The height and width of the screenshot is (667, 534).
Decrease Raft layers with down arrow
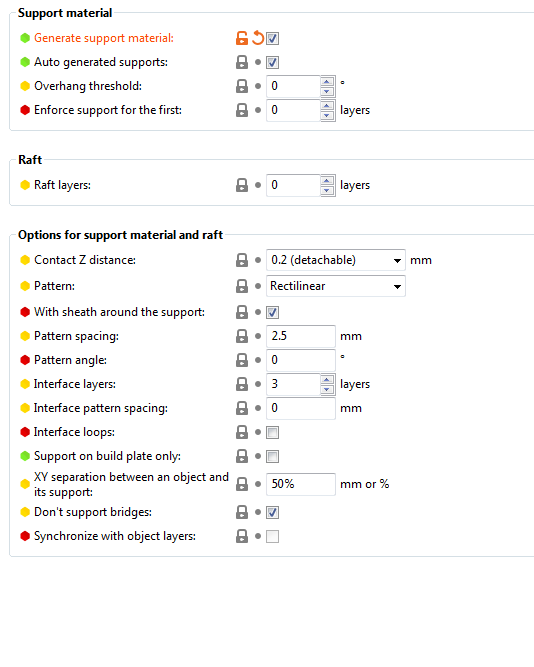coord(327,190)
